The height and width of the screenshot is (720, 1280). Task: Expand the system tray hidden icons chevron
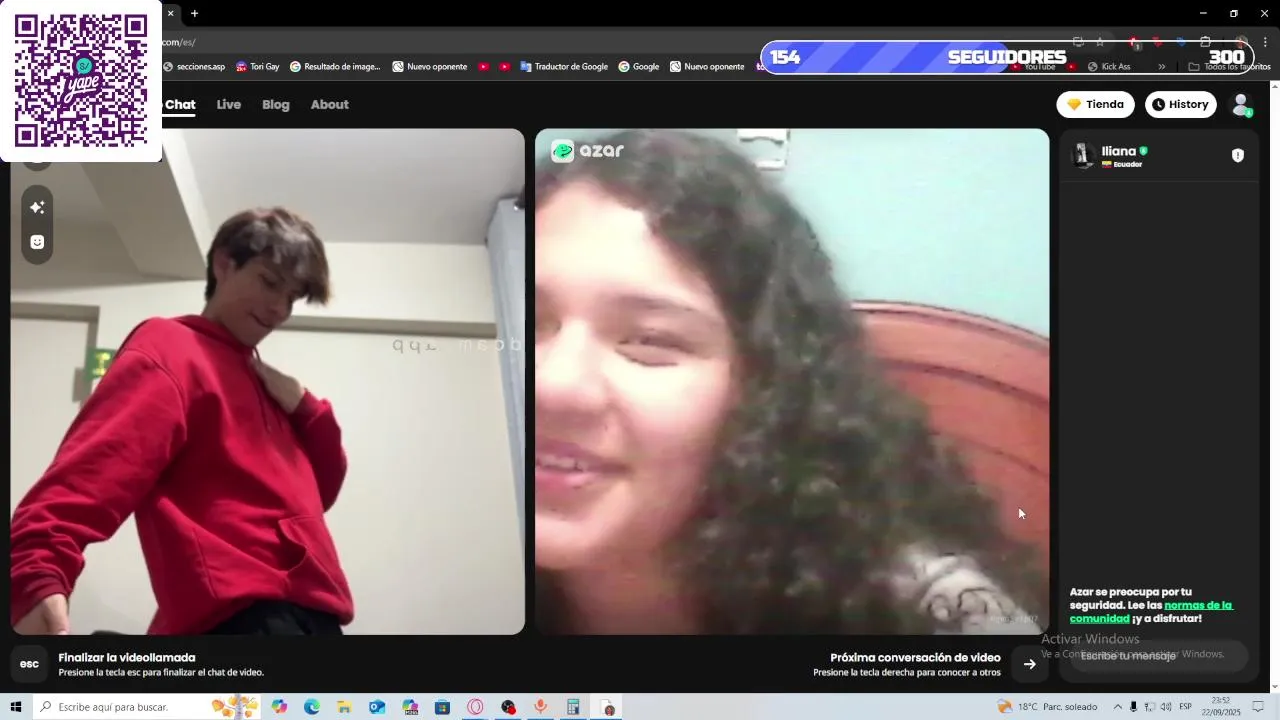click(x=1118, y=707)
